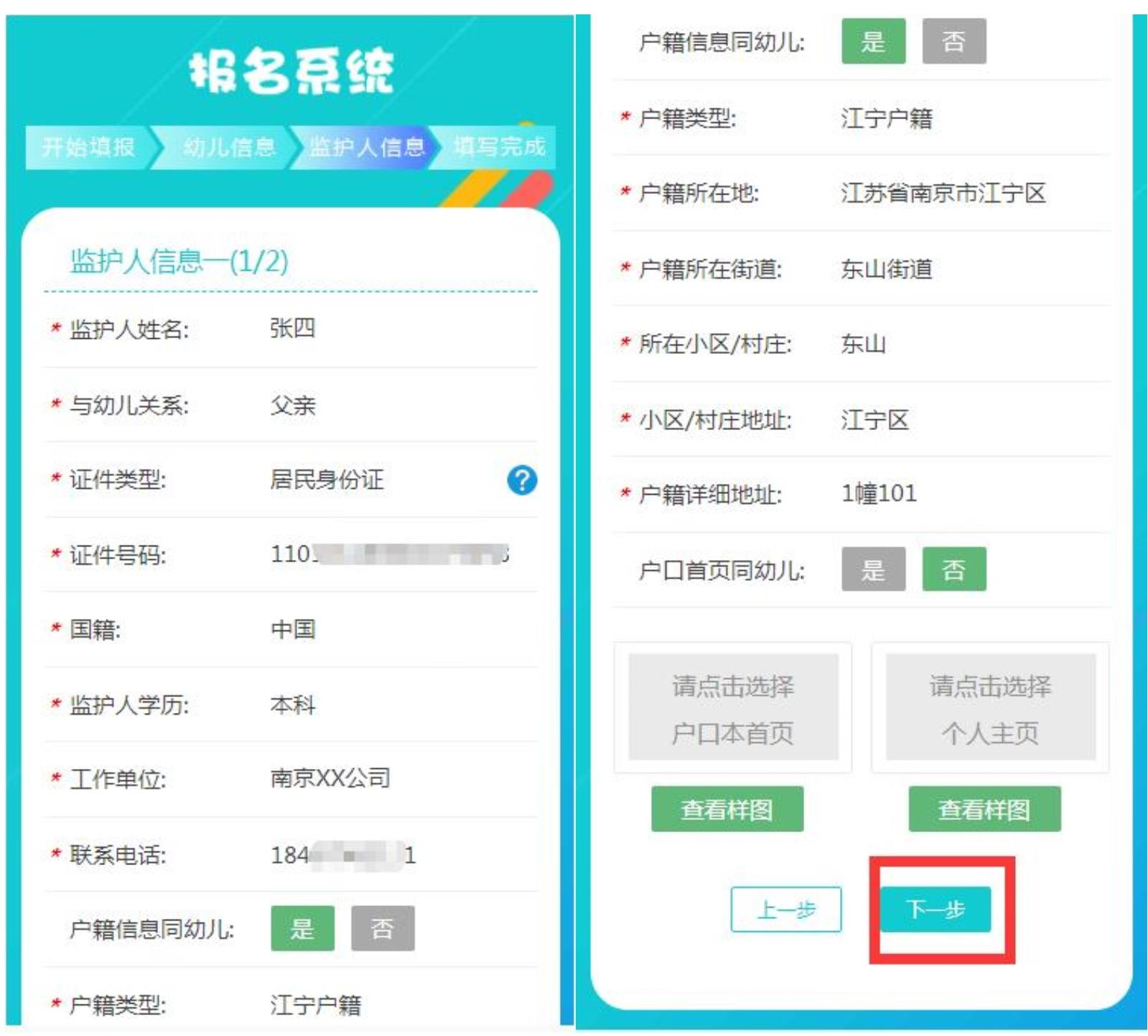This screenshot has height=1036, width=1148.
Task: Click the 个人主页 upload placeholder
Action: click(990, 707)
